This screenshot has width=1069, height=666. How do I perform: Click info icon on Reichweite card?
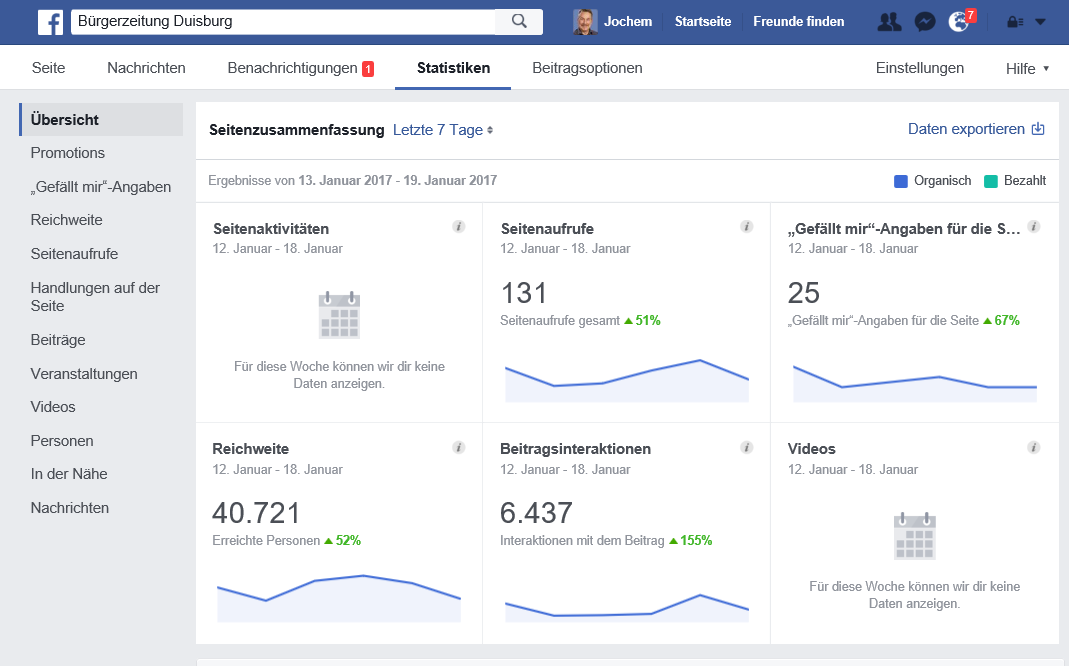(459, 448)
